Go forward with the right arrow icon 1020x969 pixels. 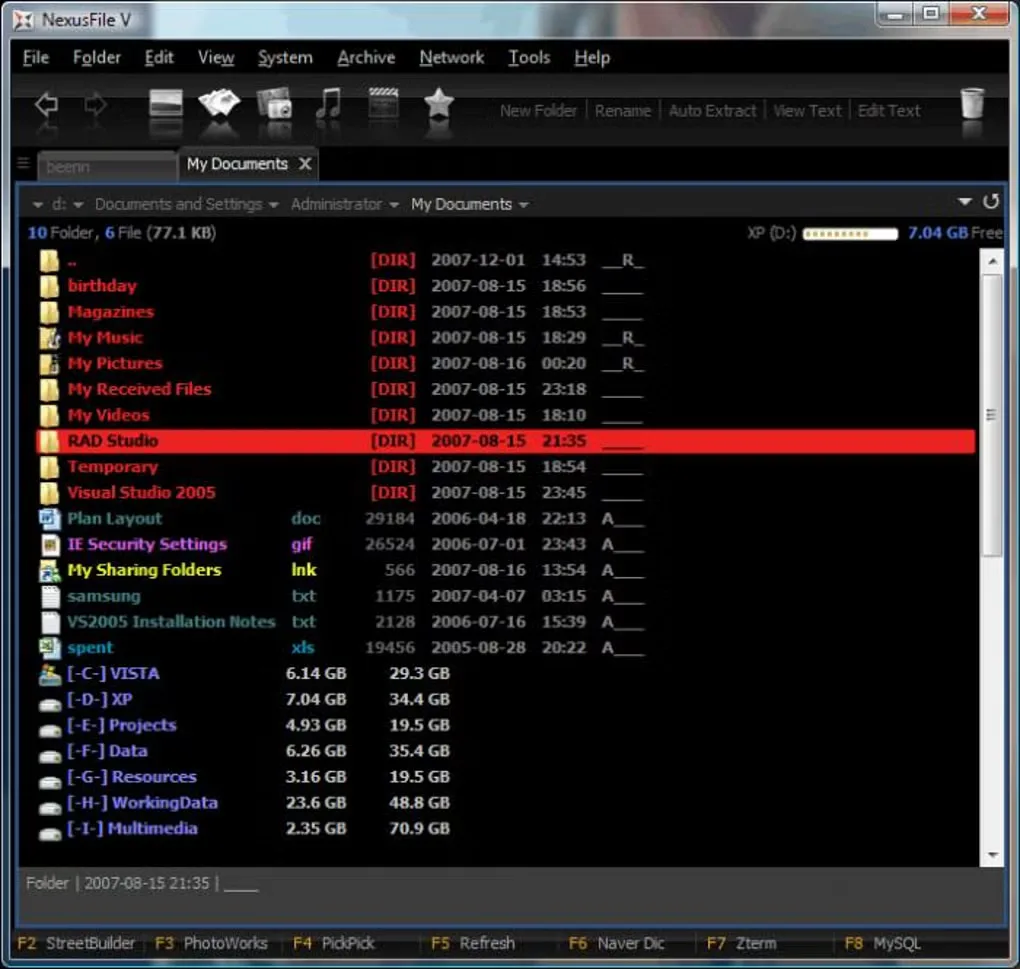click(96, 104)
